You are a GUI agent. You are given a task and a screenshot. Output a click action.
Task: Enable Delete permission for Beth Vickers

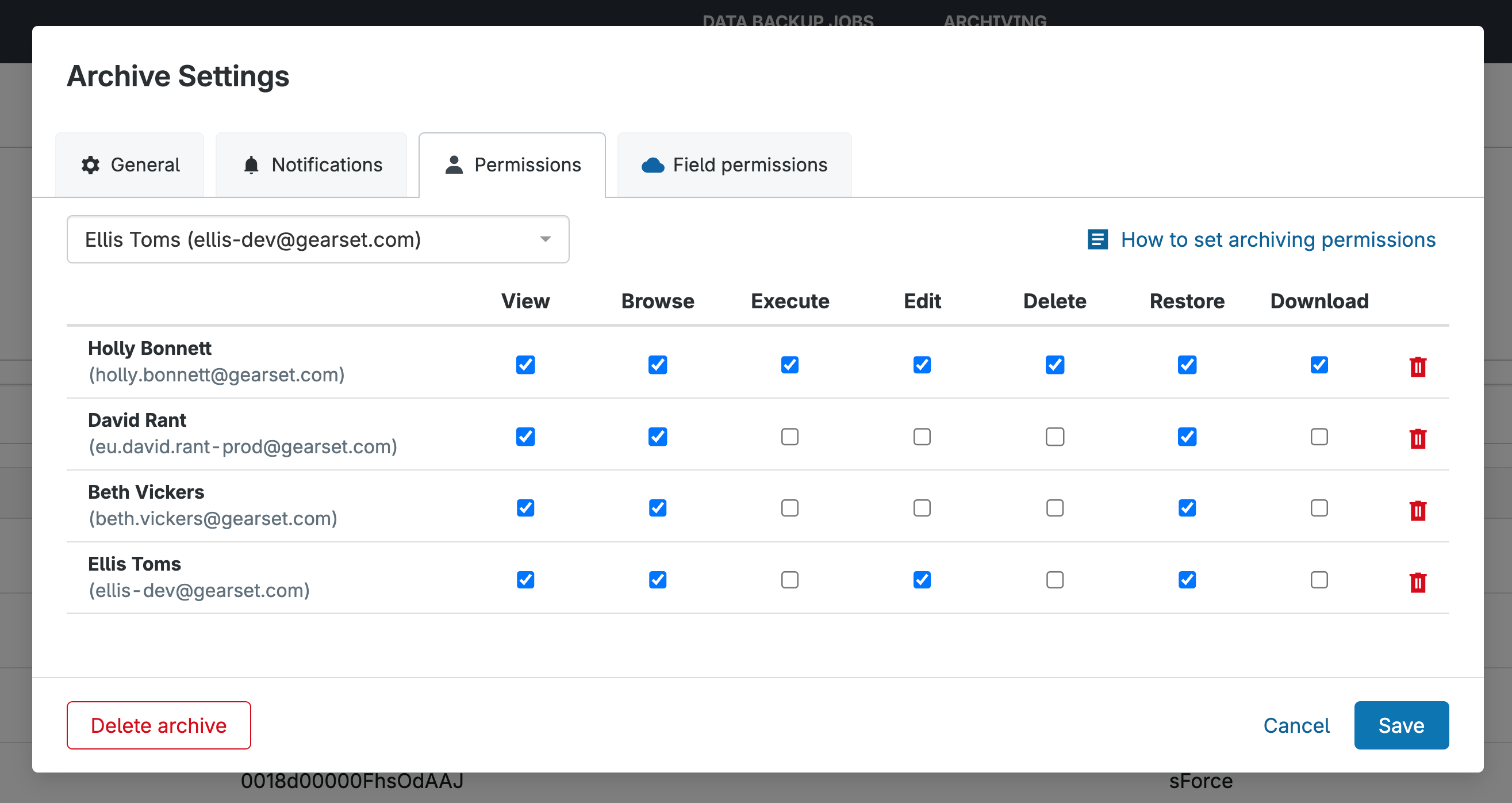(x=1054, y=508)
